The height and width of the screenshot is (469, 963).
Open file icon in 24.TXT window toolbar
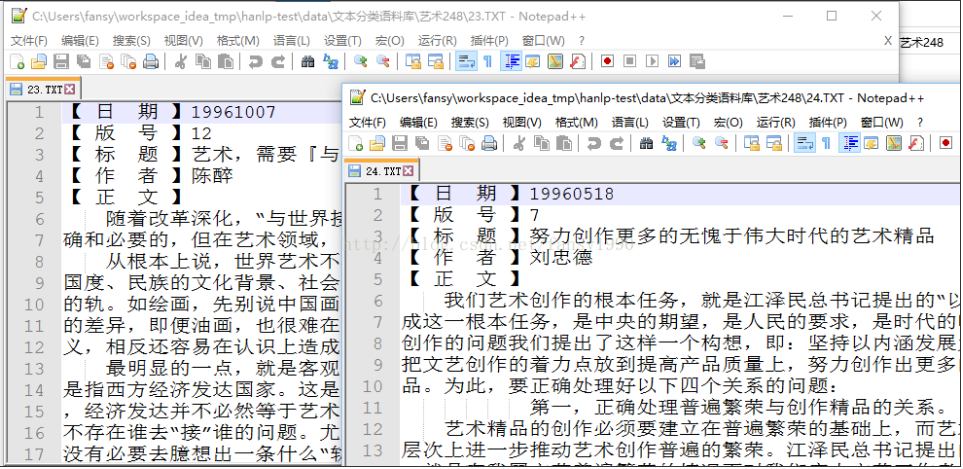click(377, 144)
